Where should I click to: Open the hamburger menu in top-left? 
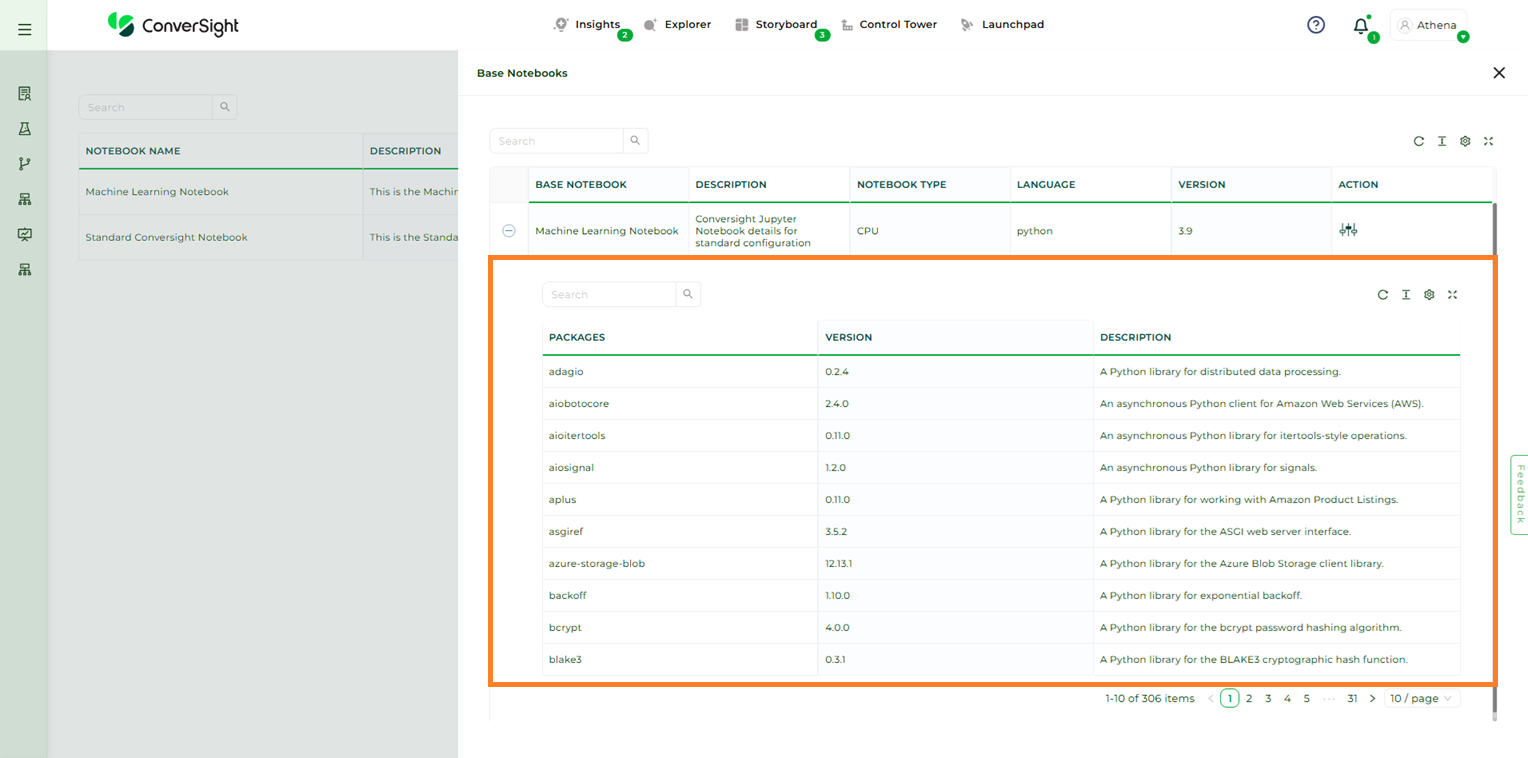(25, 30)
